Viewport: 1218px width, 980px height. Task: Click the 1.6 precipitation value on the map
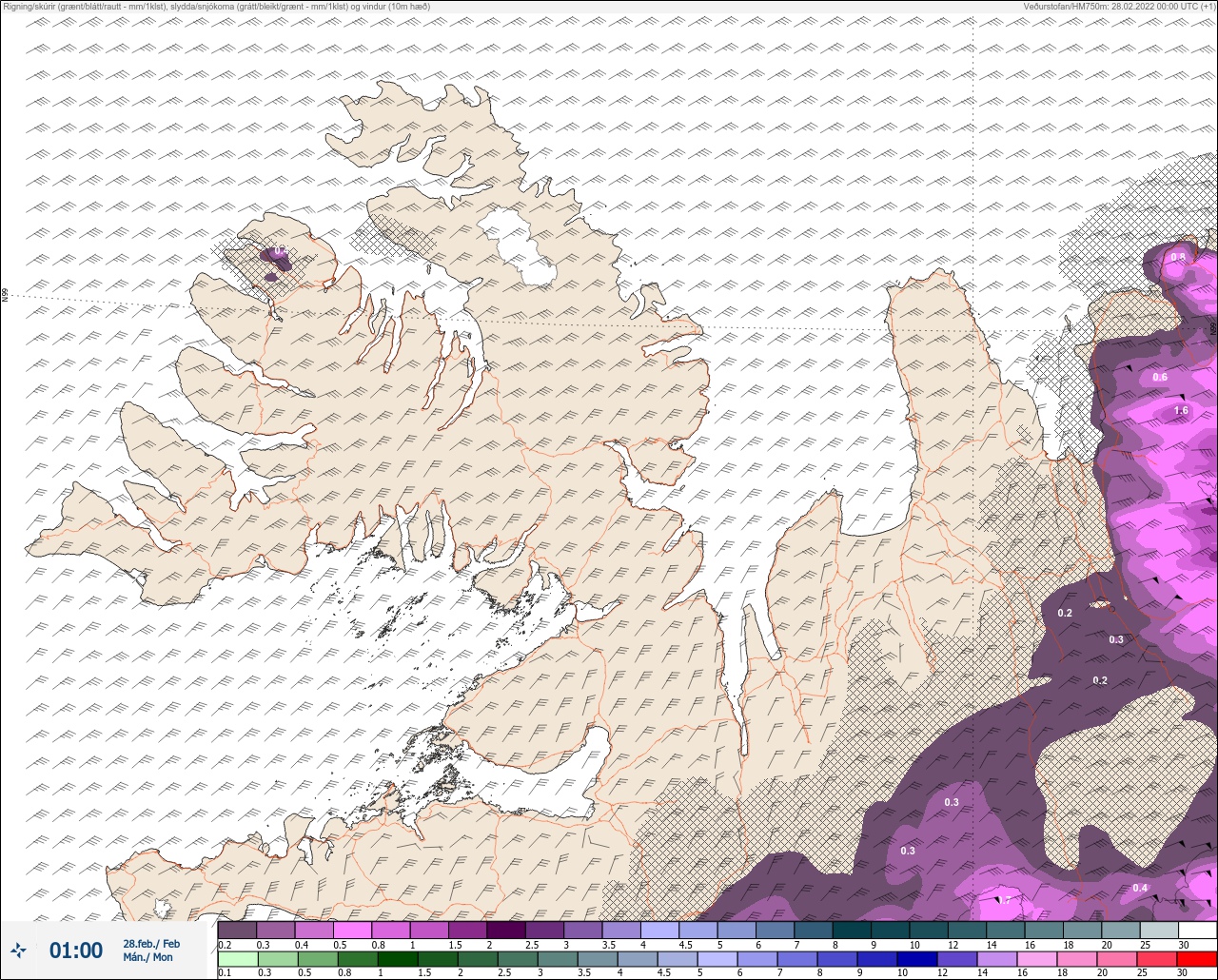tap(1181, 411)
